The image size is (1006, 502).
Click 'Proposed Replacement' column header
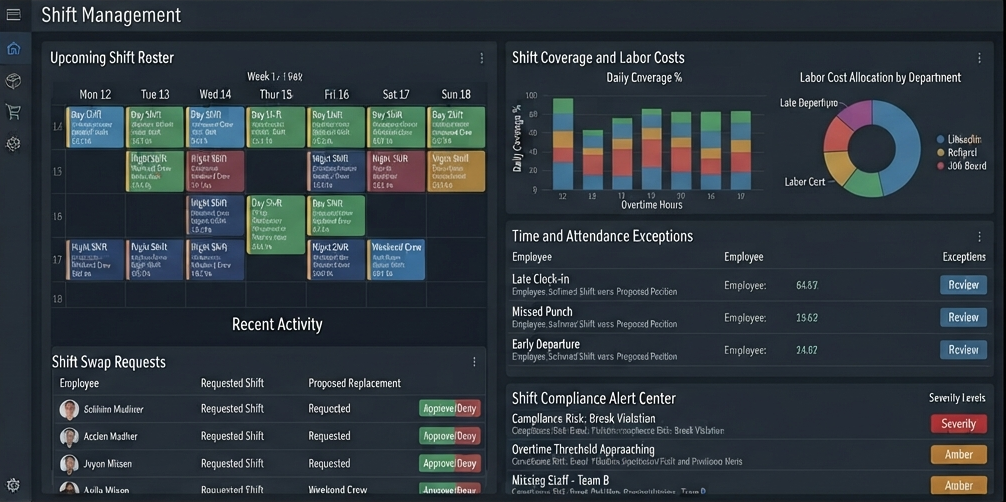354,383
